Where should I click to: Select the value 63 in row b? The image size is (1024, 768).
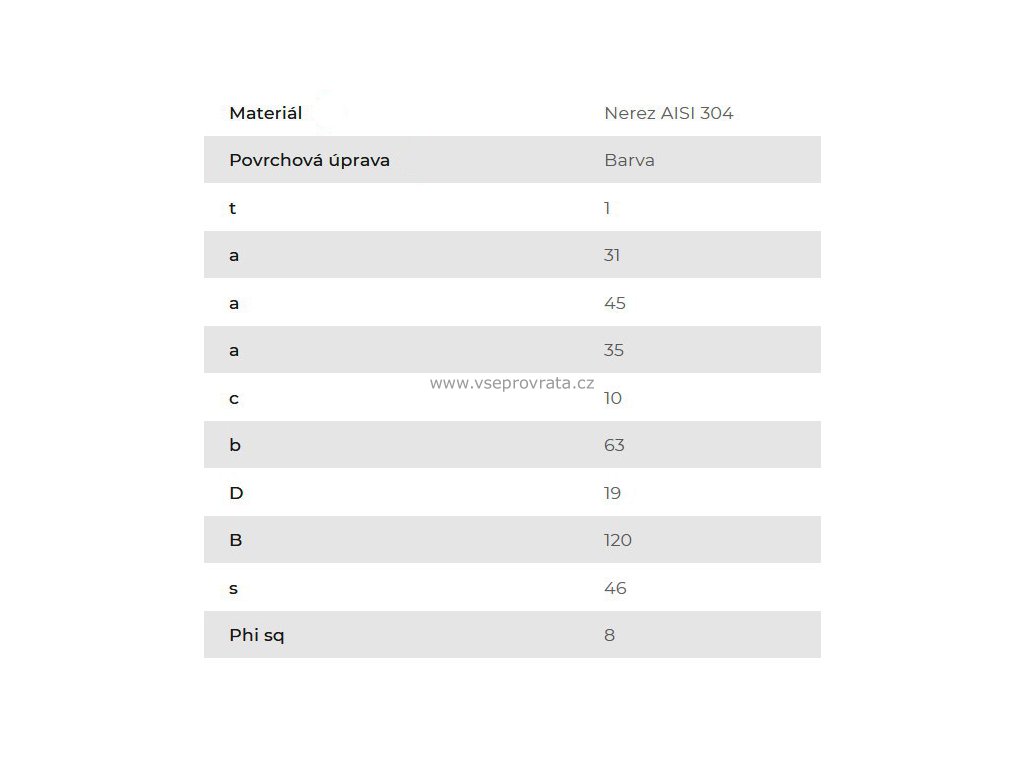pyautogui.click(x=614, y=445)
